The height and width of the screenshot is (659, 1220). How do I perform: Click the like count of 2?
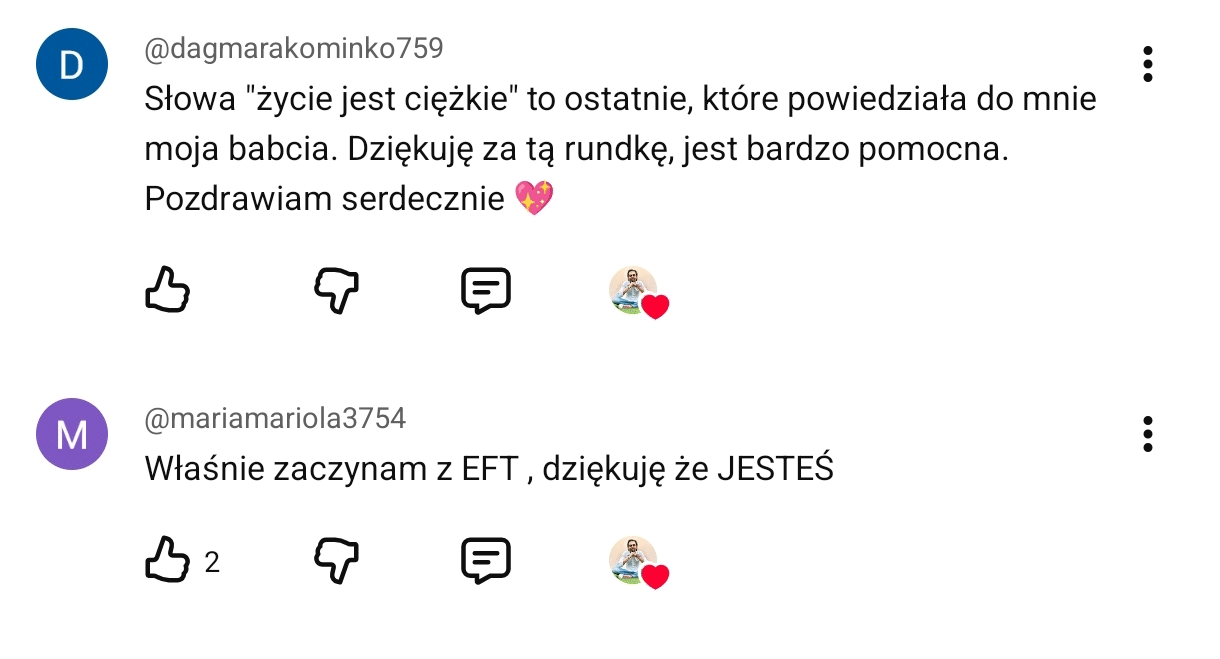click(212, 563)
